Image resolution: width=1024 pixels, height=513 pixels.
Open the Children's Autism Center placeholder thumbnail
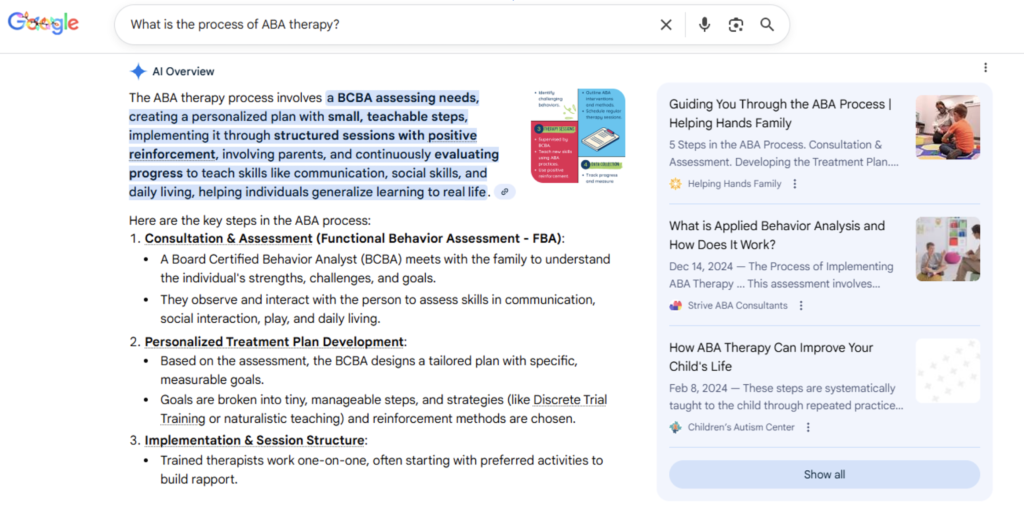tap(948, 371)
